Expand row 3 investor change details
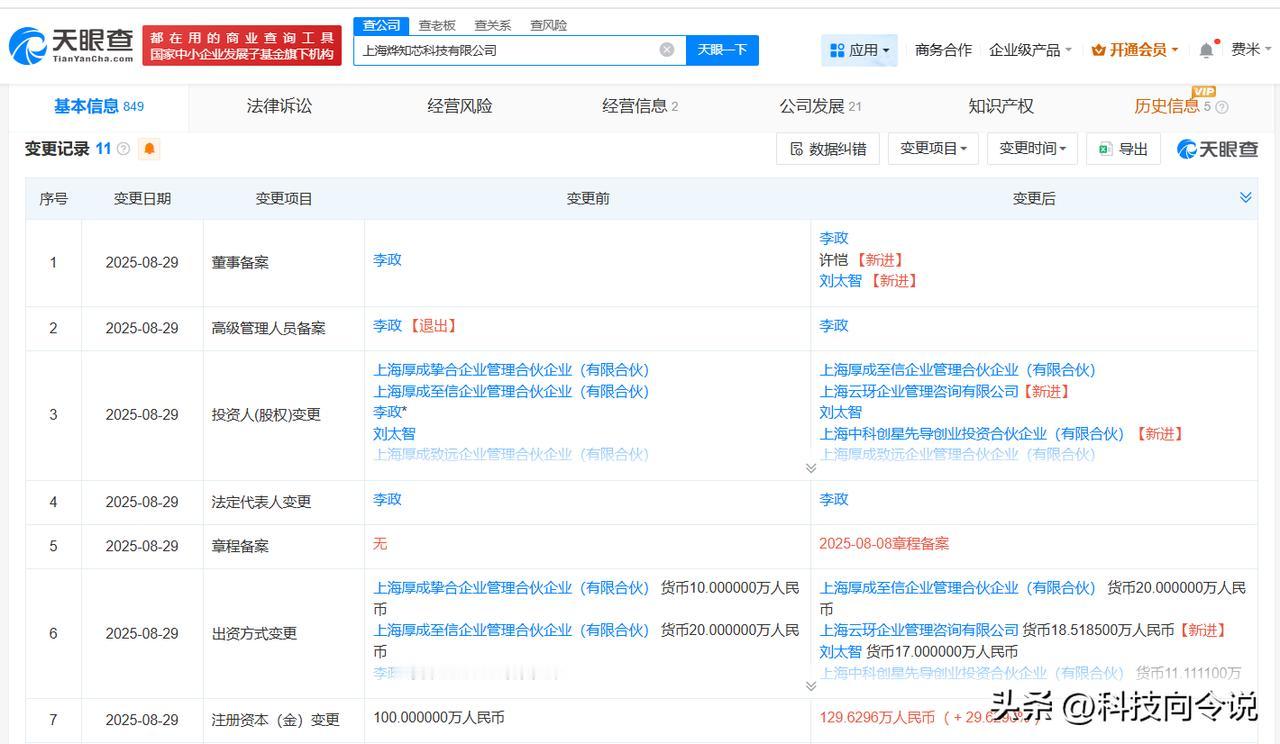This screenshot has width=1280, height=744. (x=811, y=468)
